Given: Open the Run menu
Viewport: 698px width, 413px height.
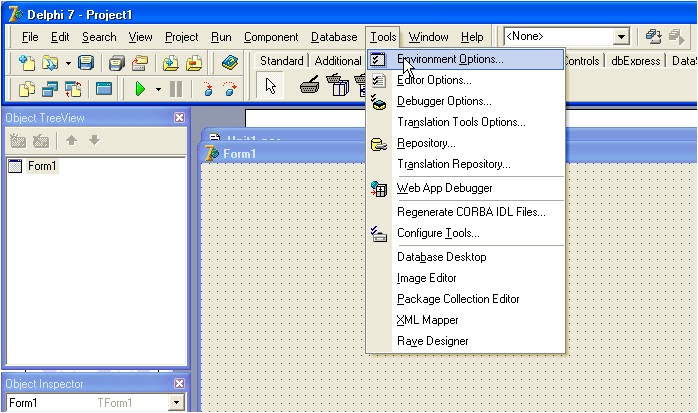Looking at the screenshot, I should coord(221,37).
